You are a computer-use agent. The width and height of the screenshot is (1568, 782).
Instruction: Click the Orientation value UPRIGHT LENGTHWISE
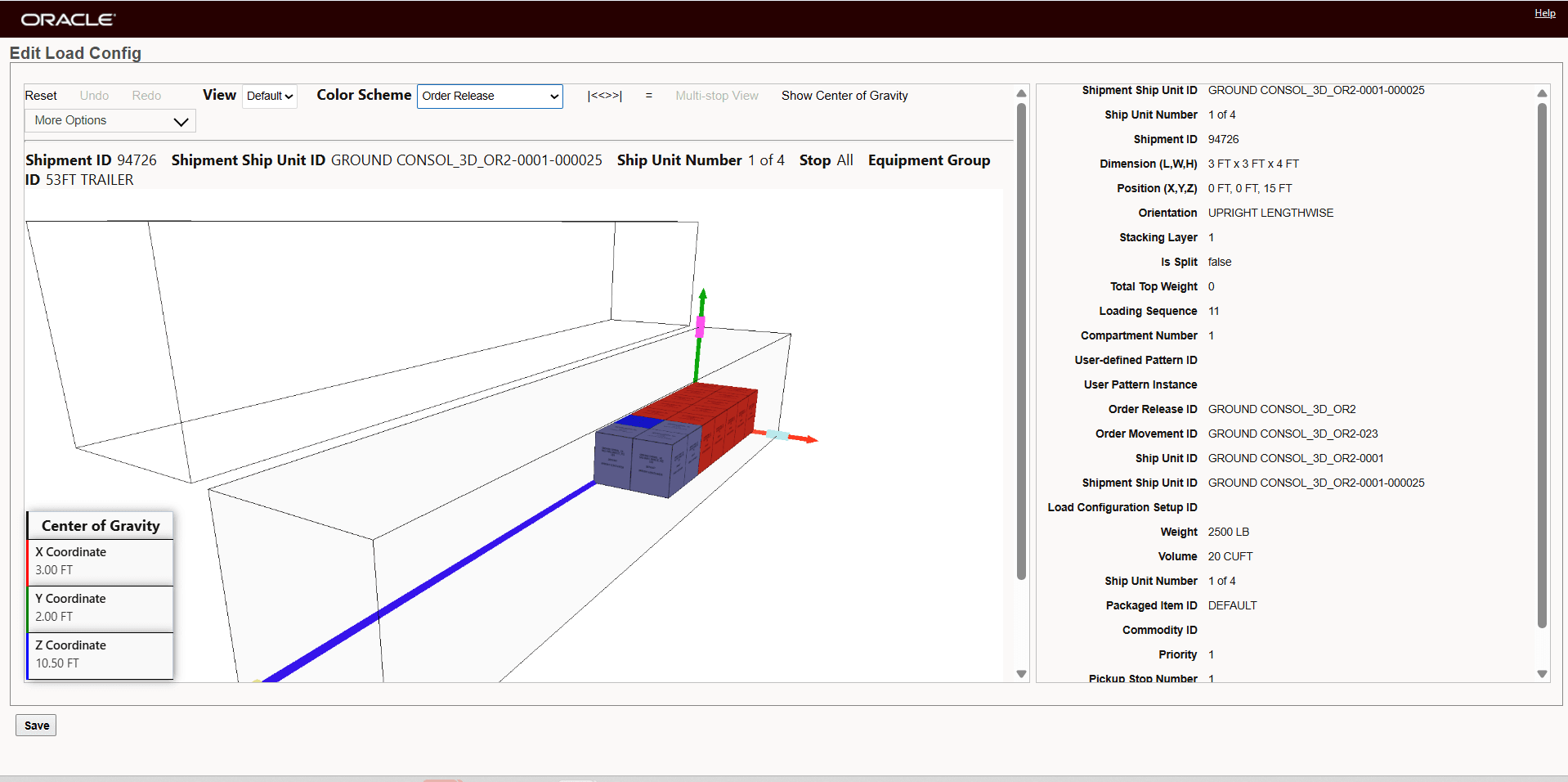(1270, 213)
